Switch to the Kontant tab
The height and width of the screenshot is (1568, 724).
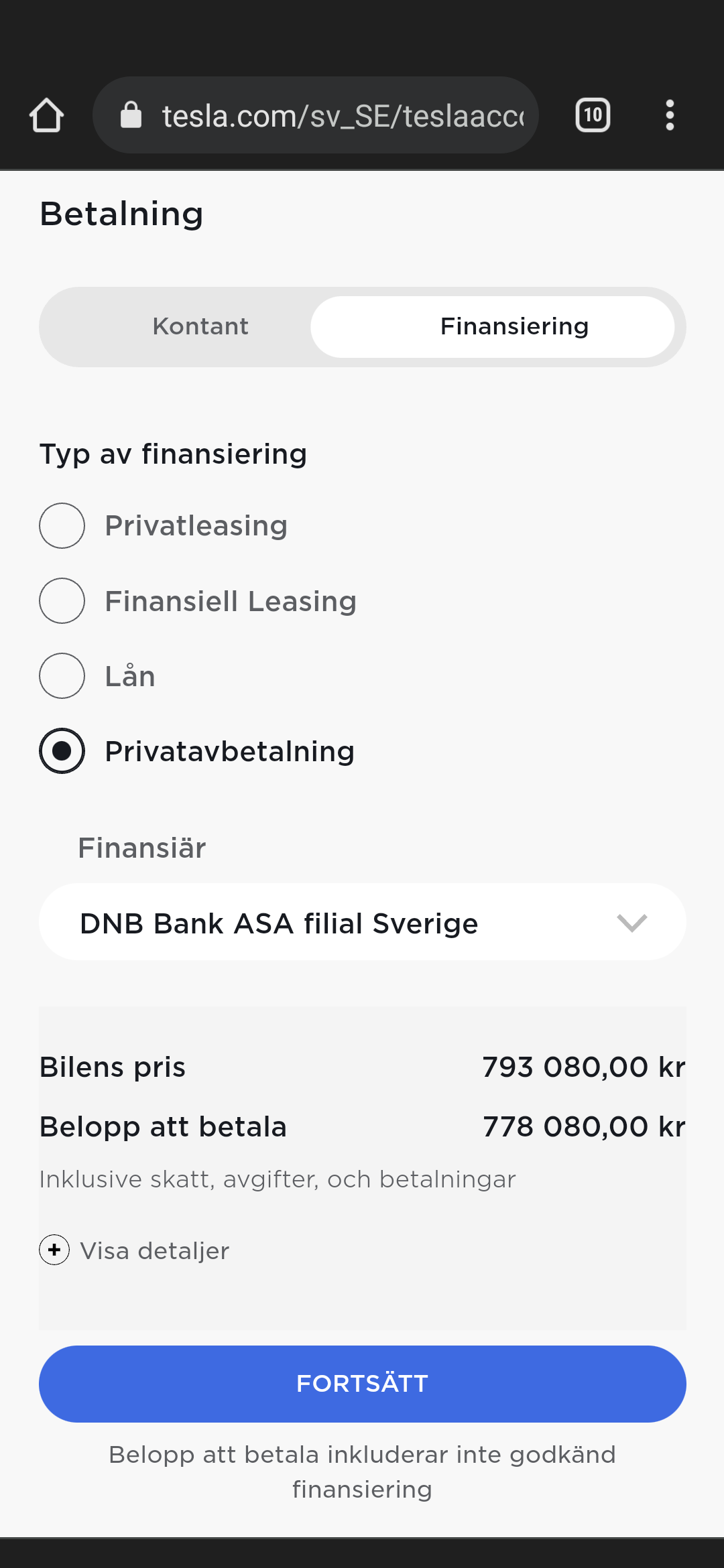pos(200,326)
